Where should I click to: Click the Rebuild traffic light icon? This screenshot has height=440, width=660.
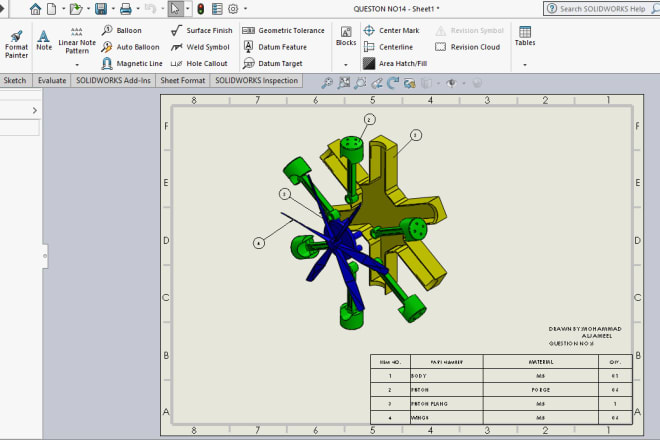tap(201, 9)
